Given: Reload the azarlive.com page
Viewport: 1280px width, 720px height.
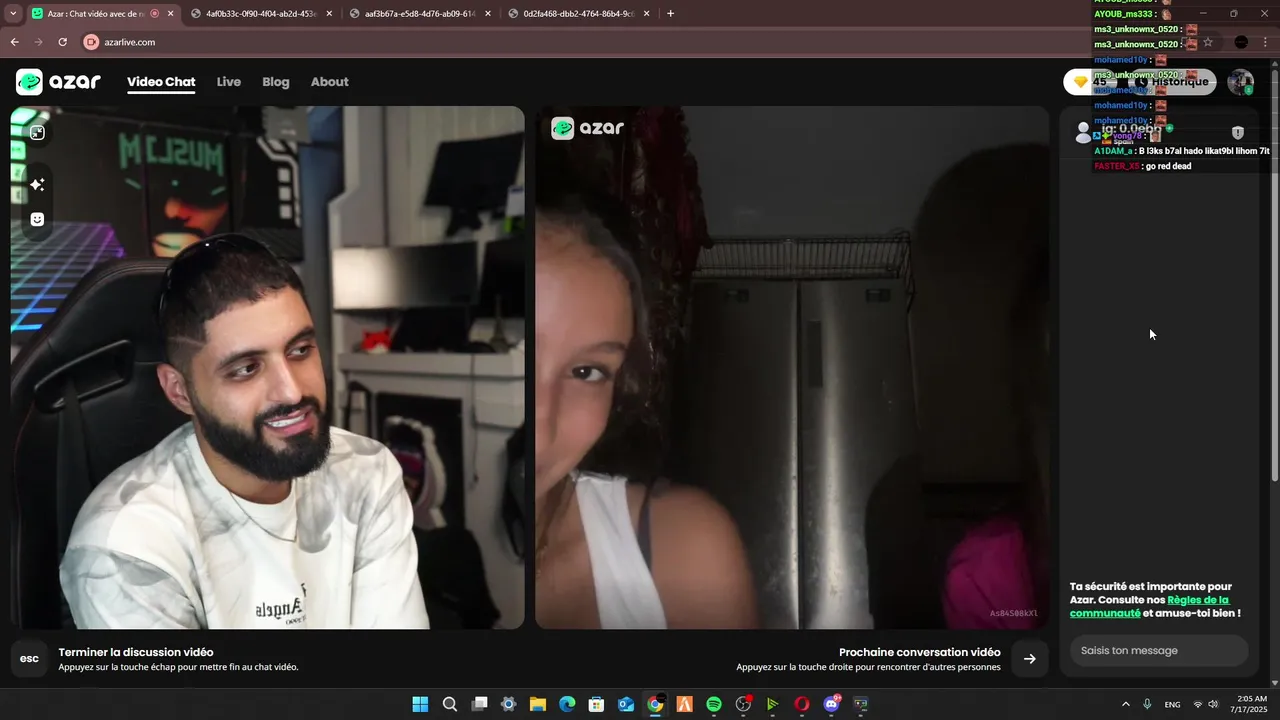Looking at the screenshot, I should click(x=62, y=42).
